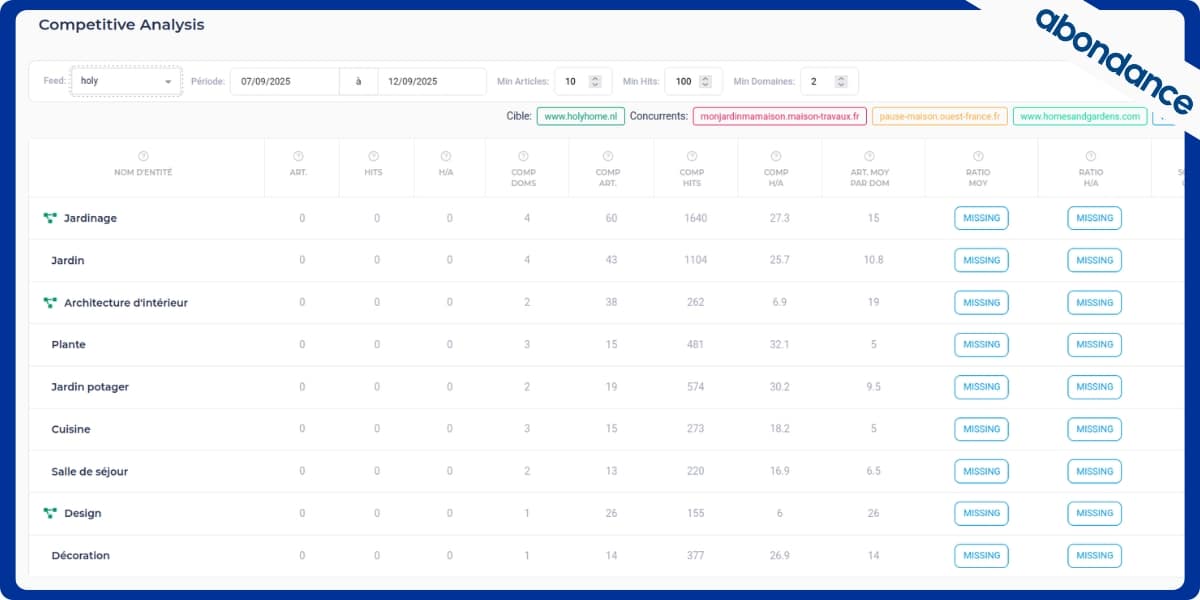
Task: Open the Feed dropdown showing holy
Action: click(x=126, y=81)
